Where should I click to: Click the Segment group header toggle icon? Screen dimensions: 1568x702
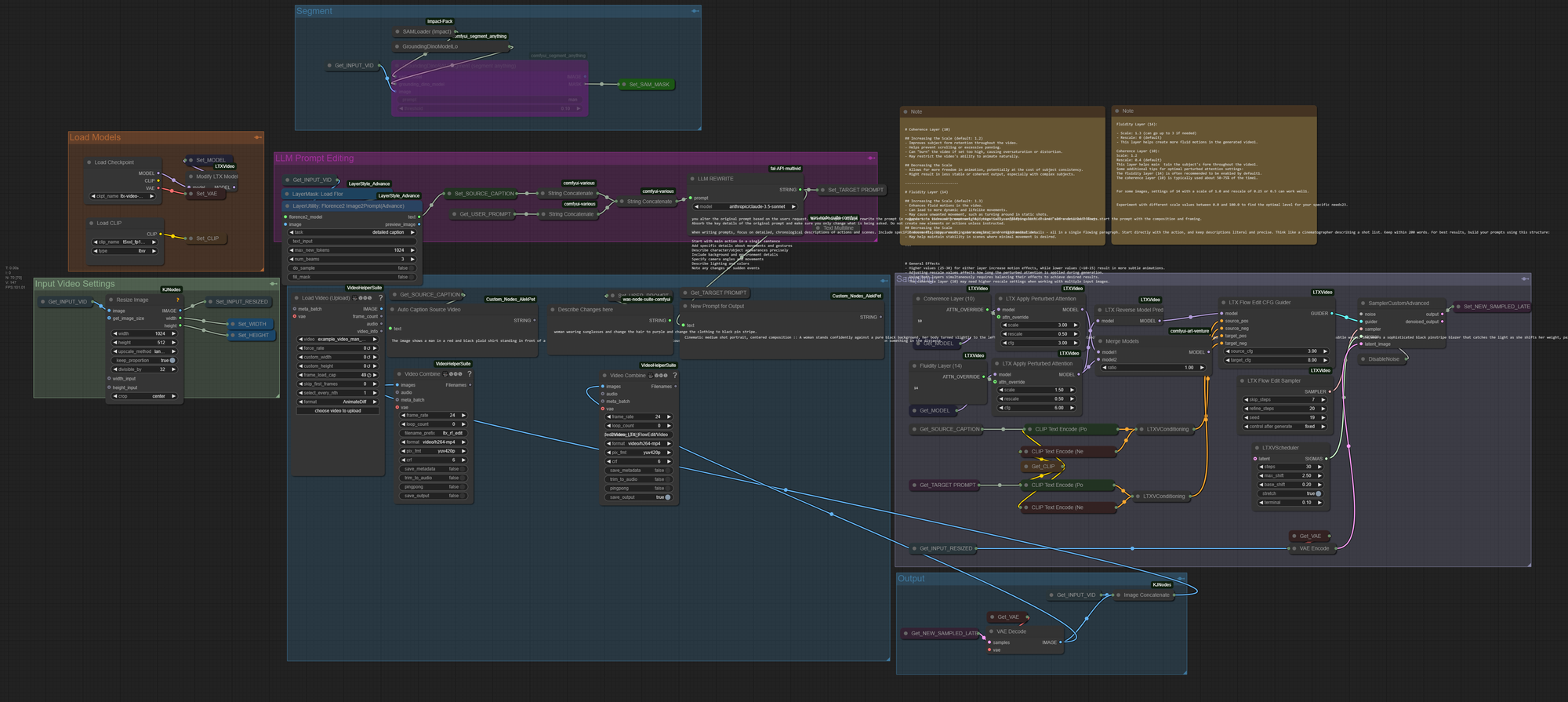point(695,11)
